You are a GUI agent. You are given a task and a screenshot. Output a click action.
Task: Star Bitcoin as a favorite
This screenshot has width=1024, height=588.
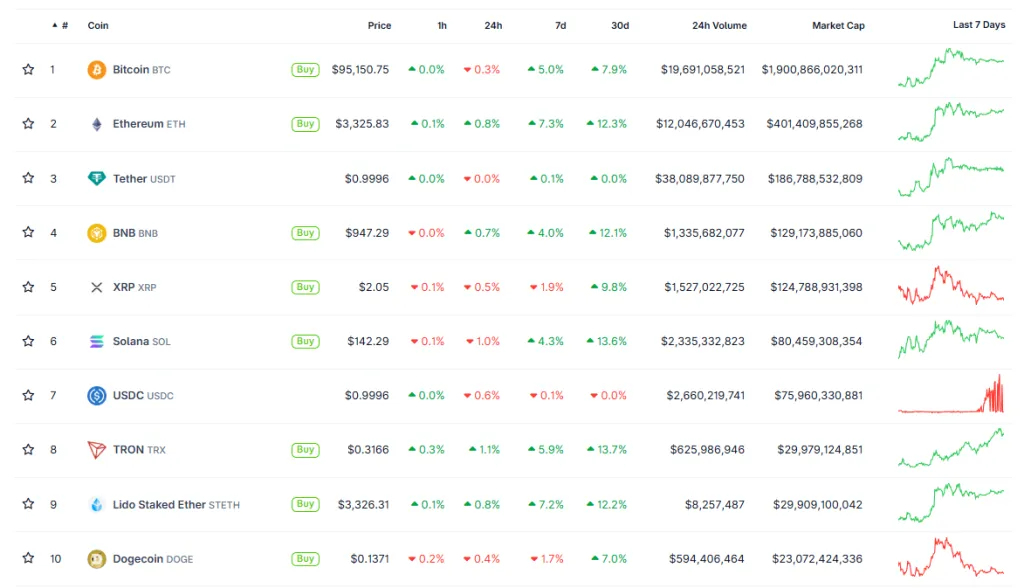click(28, 70)
